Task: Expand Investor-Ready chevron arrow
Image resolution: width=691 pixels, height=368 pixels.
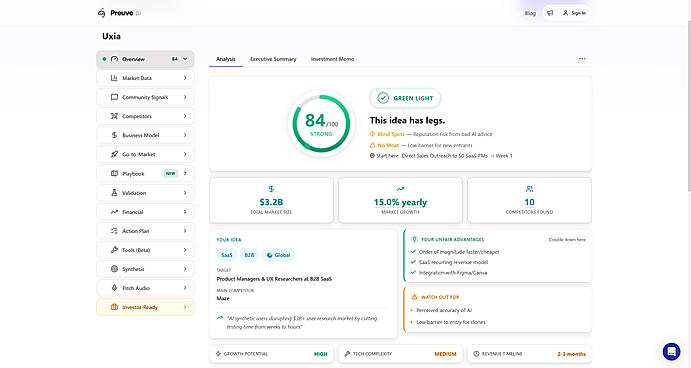Action: tap(185, 307)
